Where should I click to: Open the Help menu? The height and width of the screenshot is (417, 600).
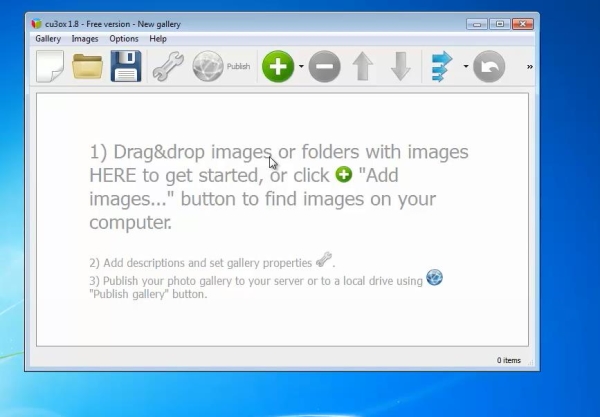point(158,39)
